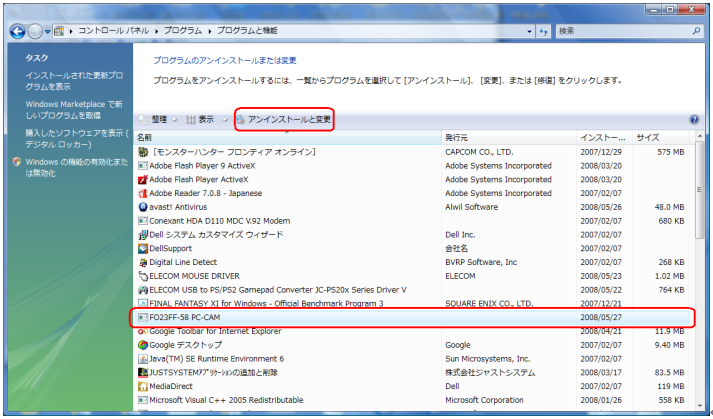Click the list's vertical scrollbar thumb
713x419 pixels.
(699, 190)
